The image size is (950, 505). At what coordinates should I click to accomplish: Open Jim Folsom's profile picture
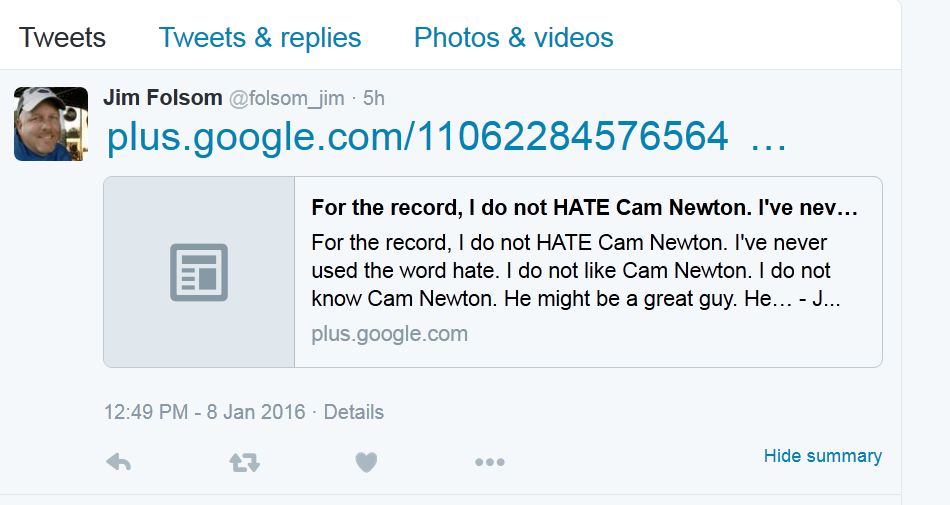(x=51, y=124)
